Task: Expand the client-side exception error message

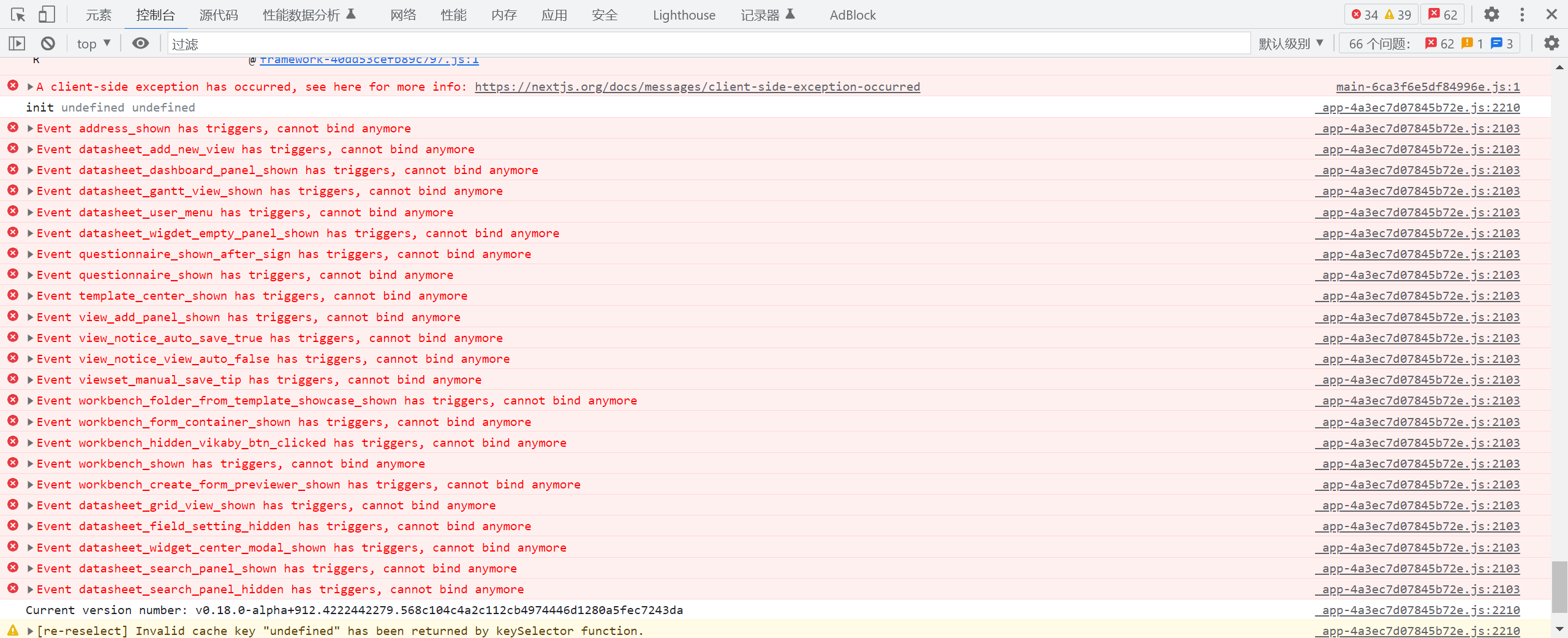Action: [30, 86]
